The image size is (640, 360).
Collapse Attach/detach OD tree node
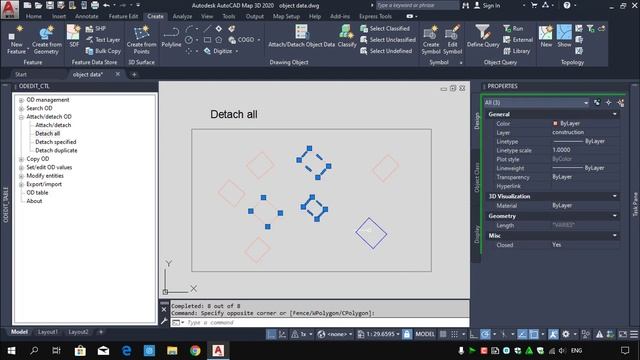[x=21, y=117]
